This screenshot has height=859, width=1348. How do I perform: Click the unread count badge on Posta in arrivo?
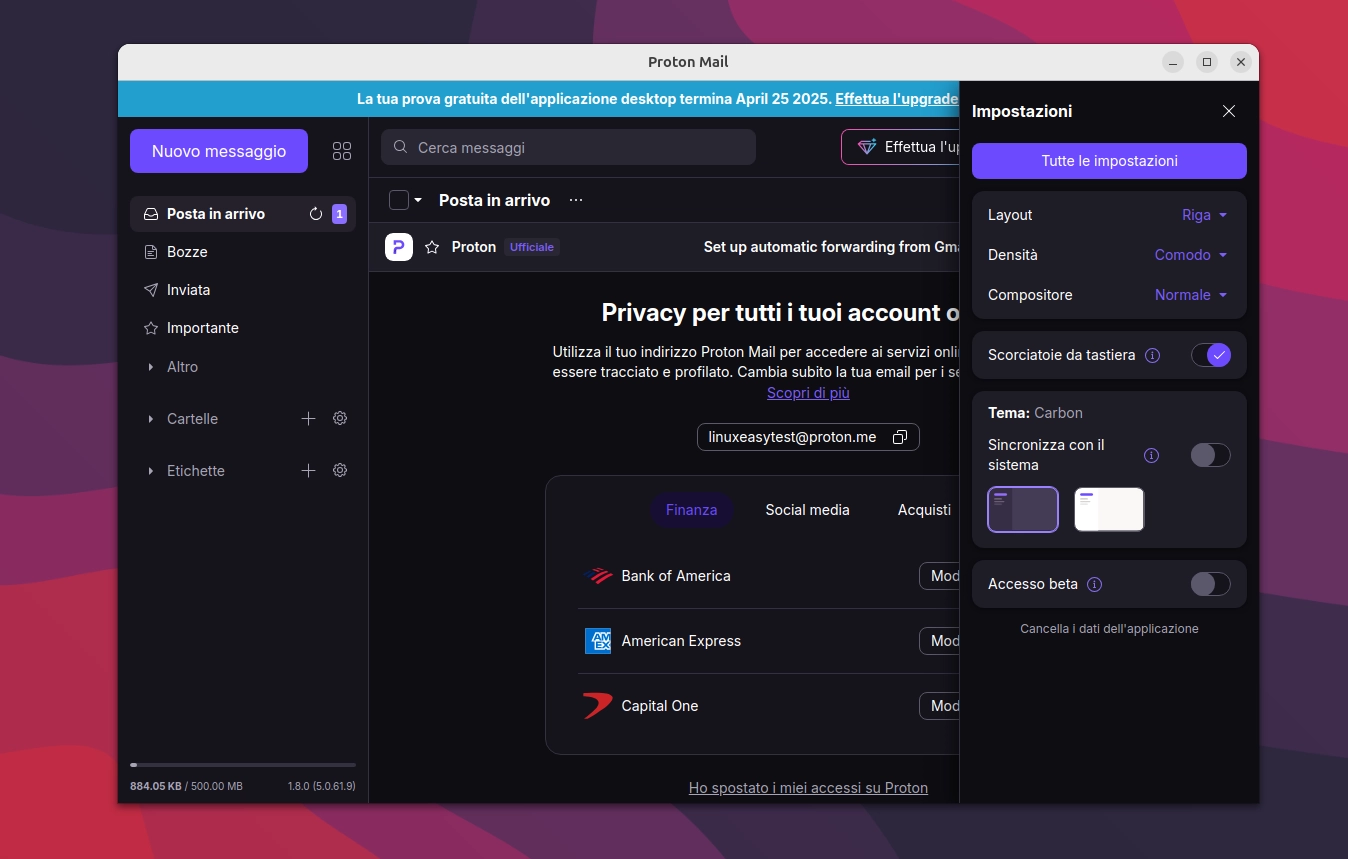point(339,214)
